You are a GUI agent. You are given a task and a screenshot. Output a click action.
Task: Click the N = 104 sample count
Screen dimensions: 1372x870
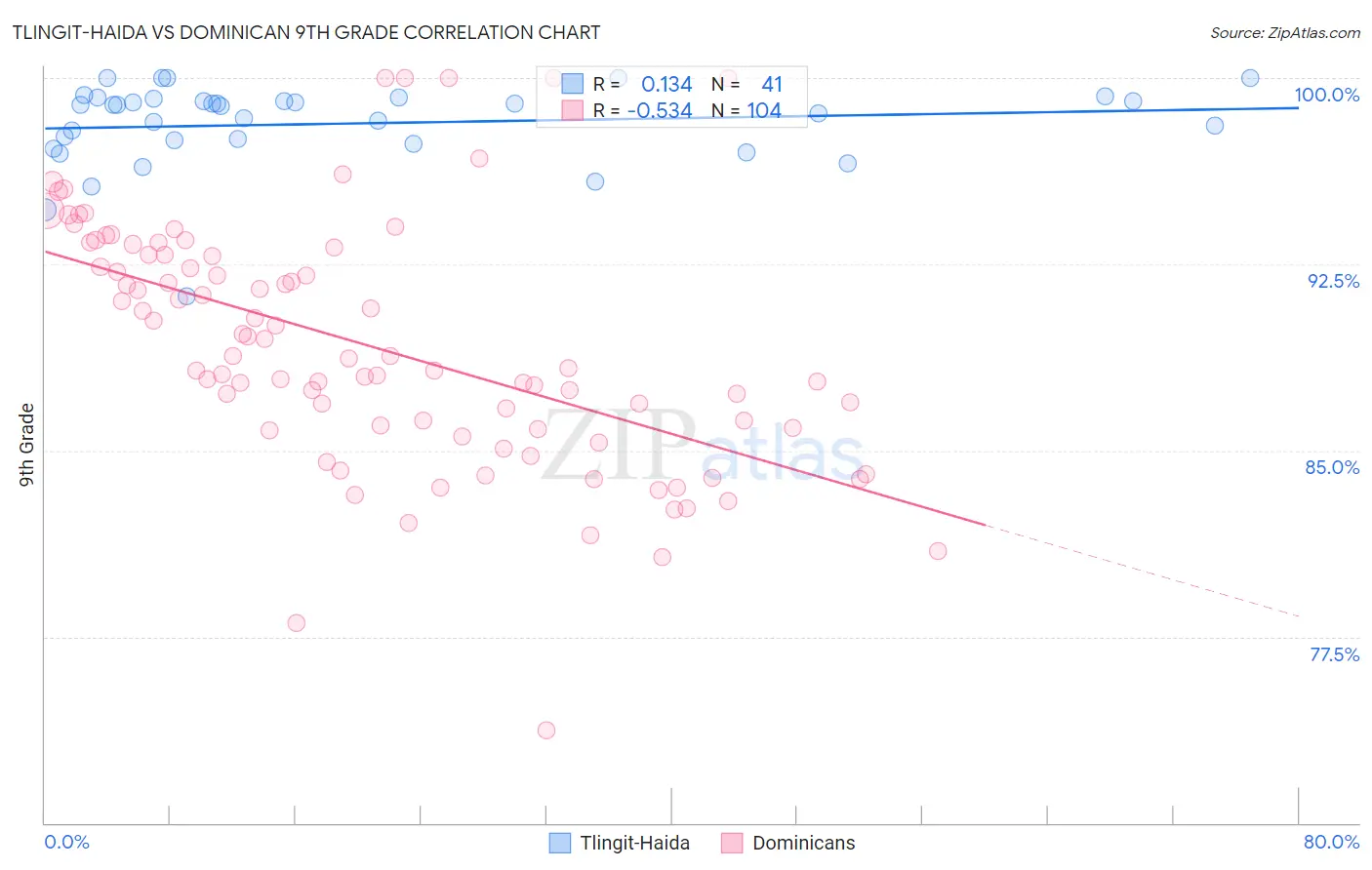coord(747,110)
